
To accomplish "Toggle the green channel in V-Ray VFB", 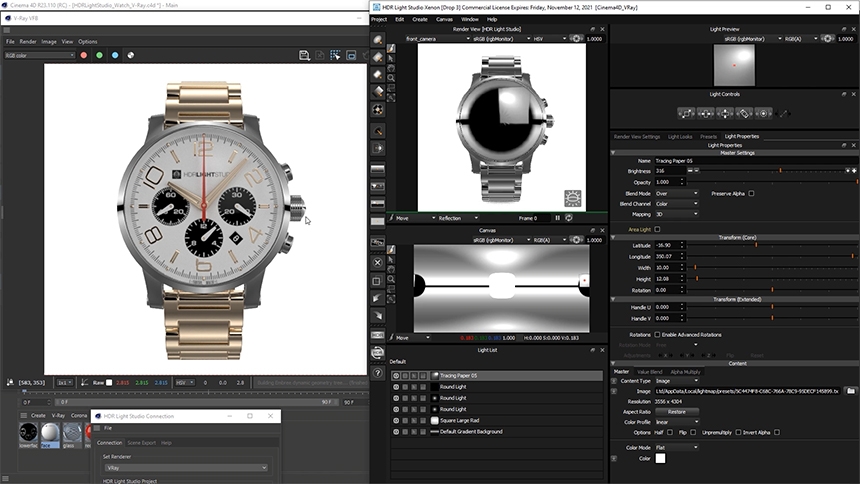I will coord(99,55).
